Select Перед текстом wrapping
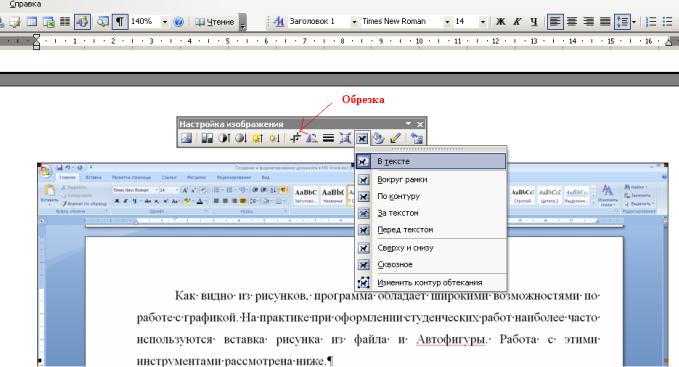 click(431, 230)
